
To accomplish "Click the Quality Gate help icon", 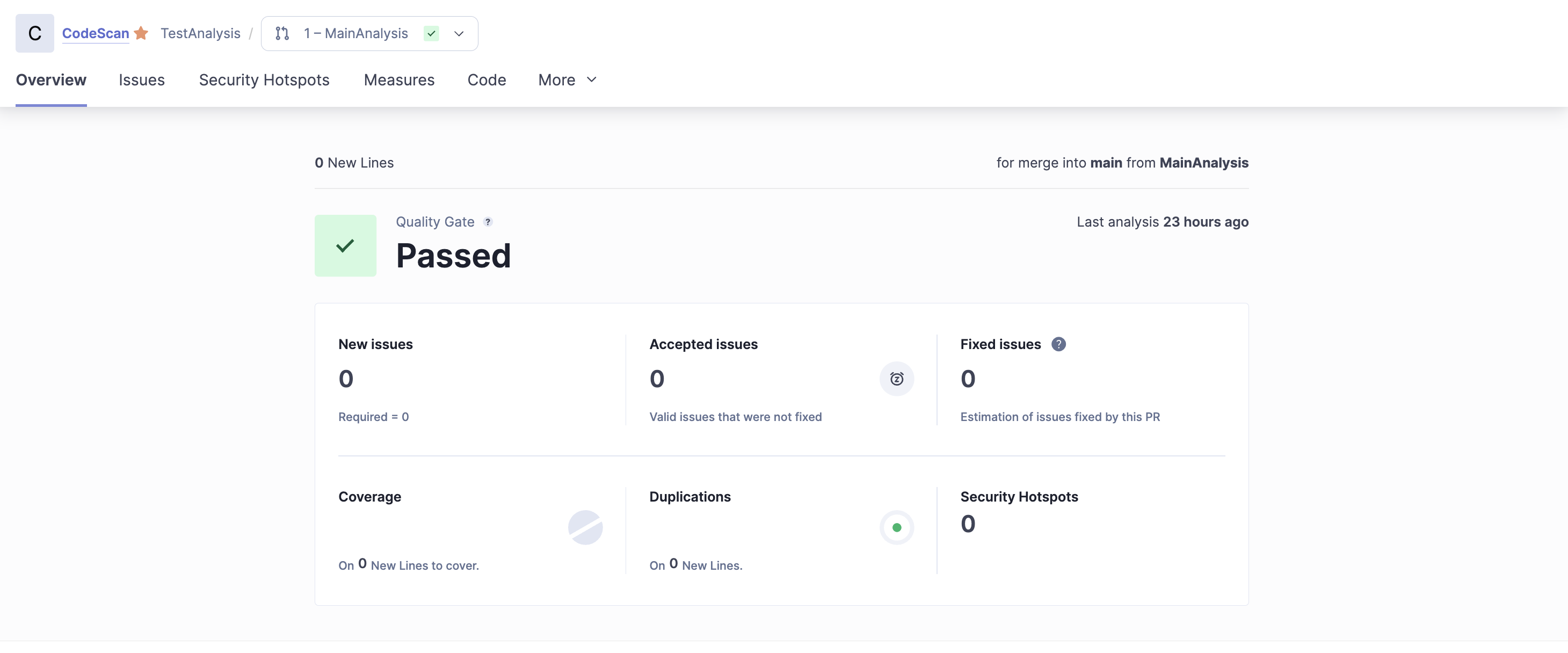I will click(488, 222).
